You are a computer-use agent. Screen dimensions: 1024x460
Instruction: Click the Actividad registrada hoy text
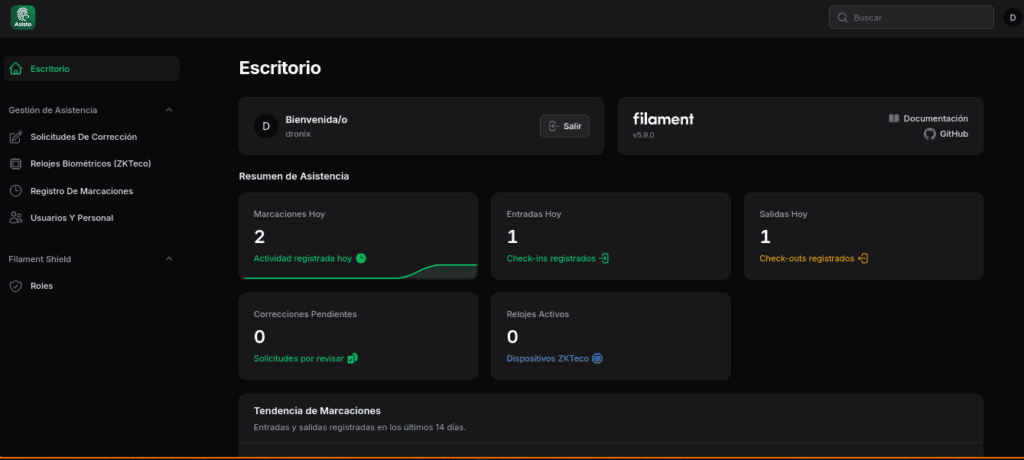302,258
